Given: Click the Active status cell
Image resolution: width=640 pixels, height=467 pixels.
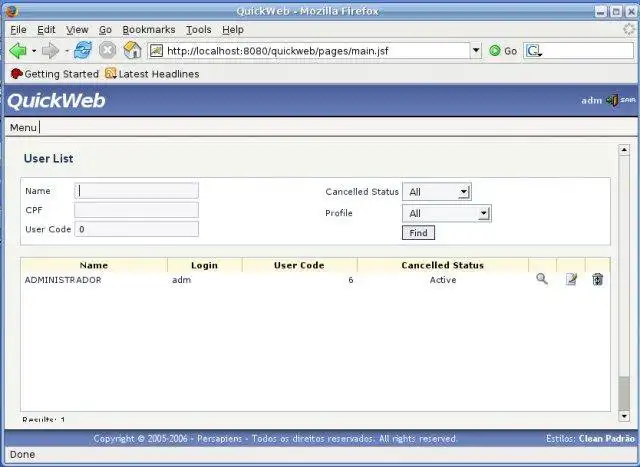Looking at the screenshot, I should [443, 280].
